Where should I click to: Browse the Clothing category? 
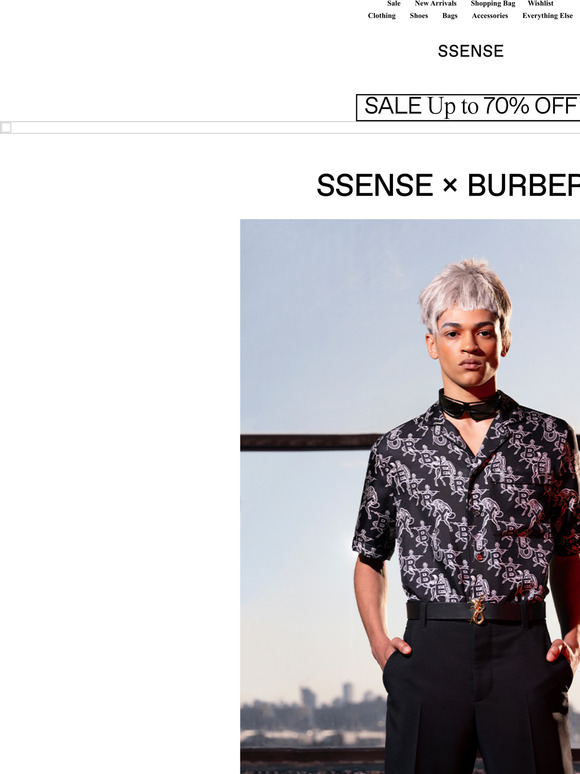click(382, 16)
